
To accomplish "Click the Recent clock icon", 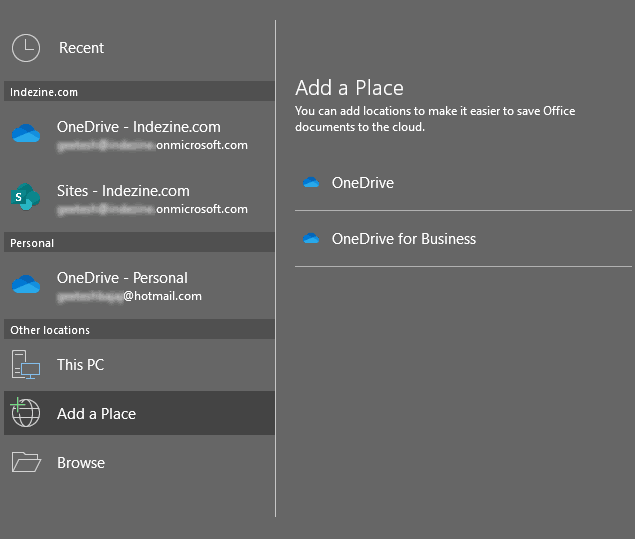I will pyautogui.click(x=25, y=48).
